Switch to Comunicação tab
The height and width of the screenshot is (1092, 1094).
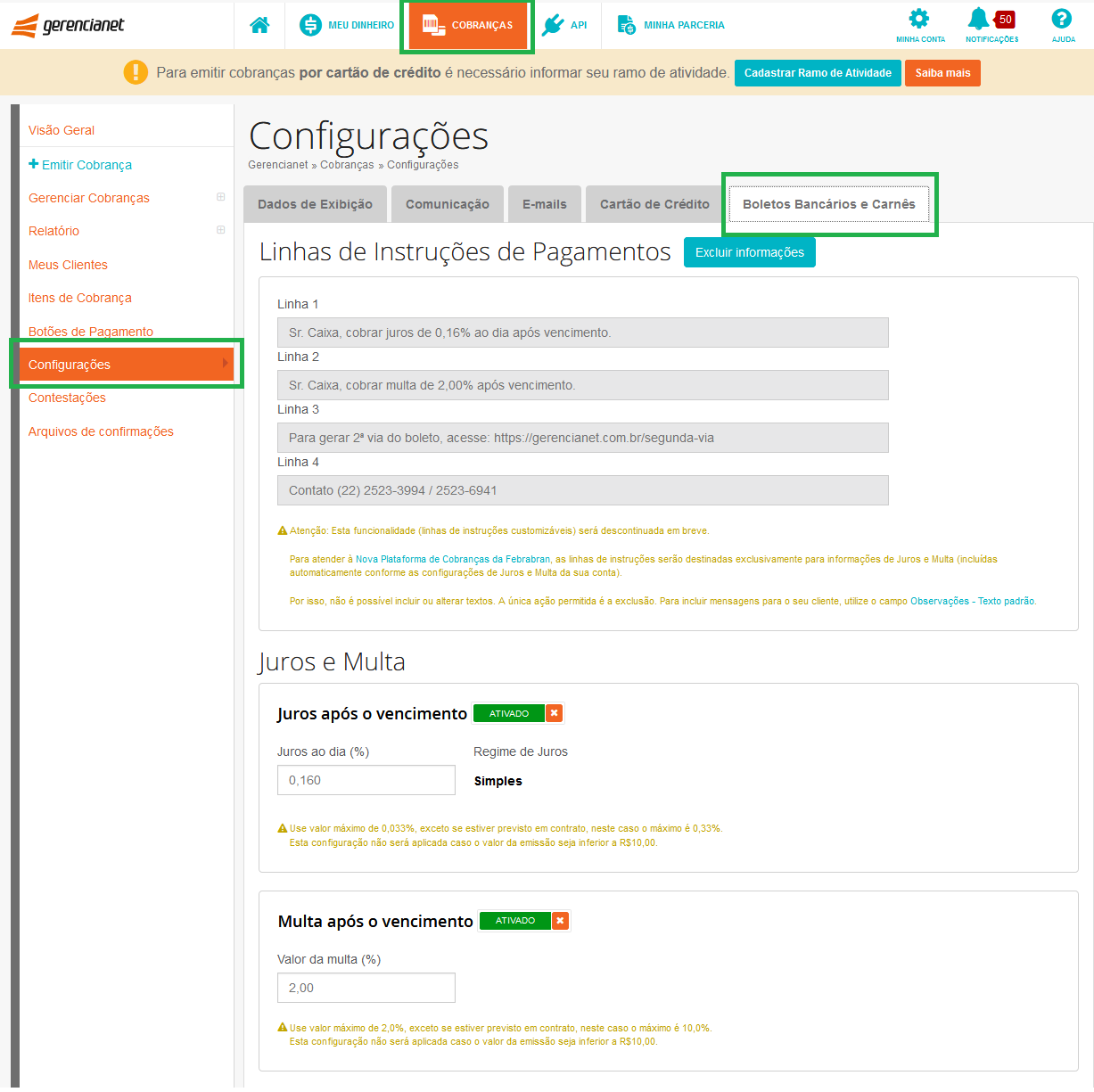click(448, 204)
